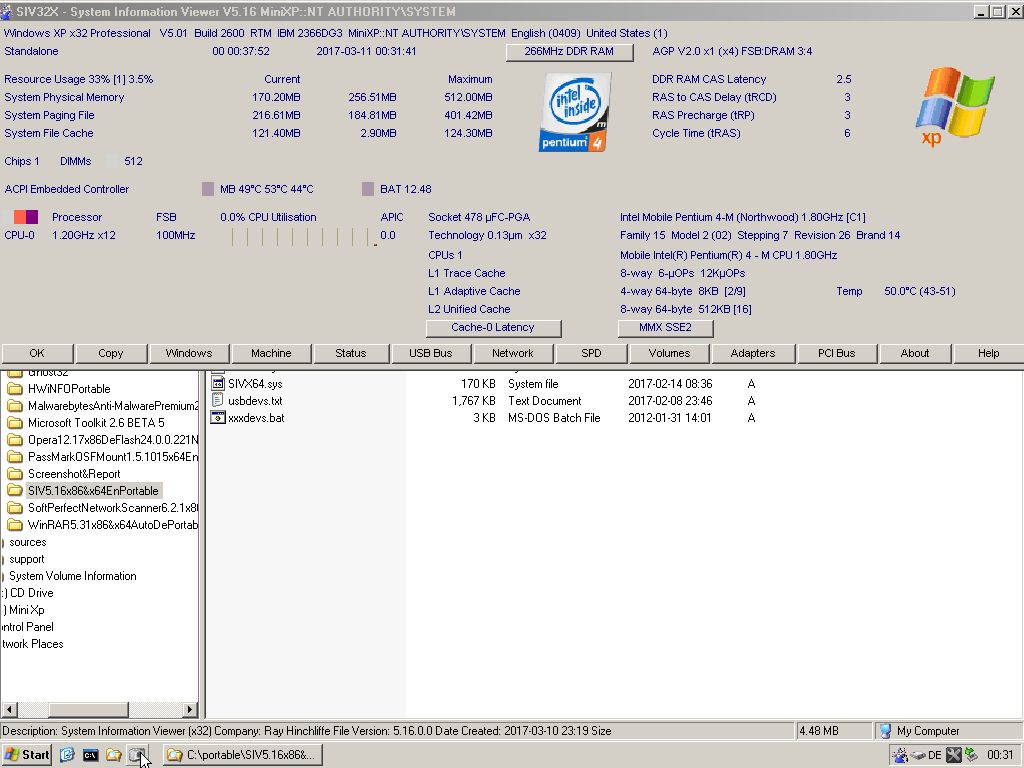The width and height of the screenshot is (1024, 768).
Task: Select the SIV5.16x86&x64EnPortable folder icon
Action: click(14, 490)
